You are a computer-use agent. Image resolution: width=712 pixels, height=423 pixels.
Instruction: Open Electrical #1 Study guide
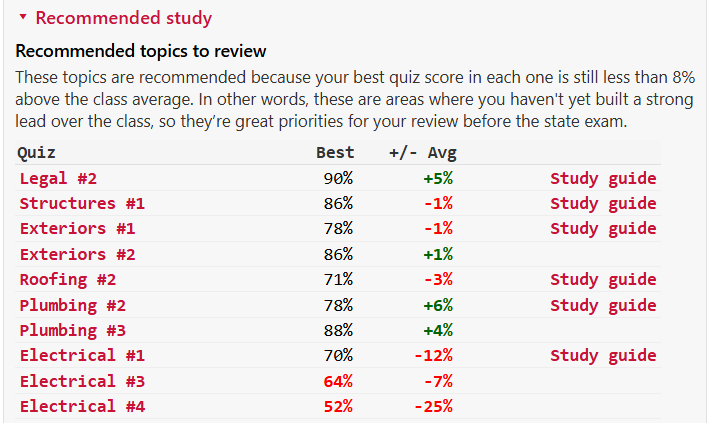click(x=603, y=356)
